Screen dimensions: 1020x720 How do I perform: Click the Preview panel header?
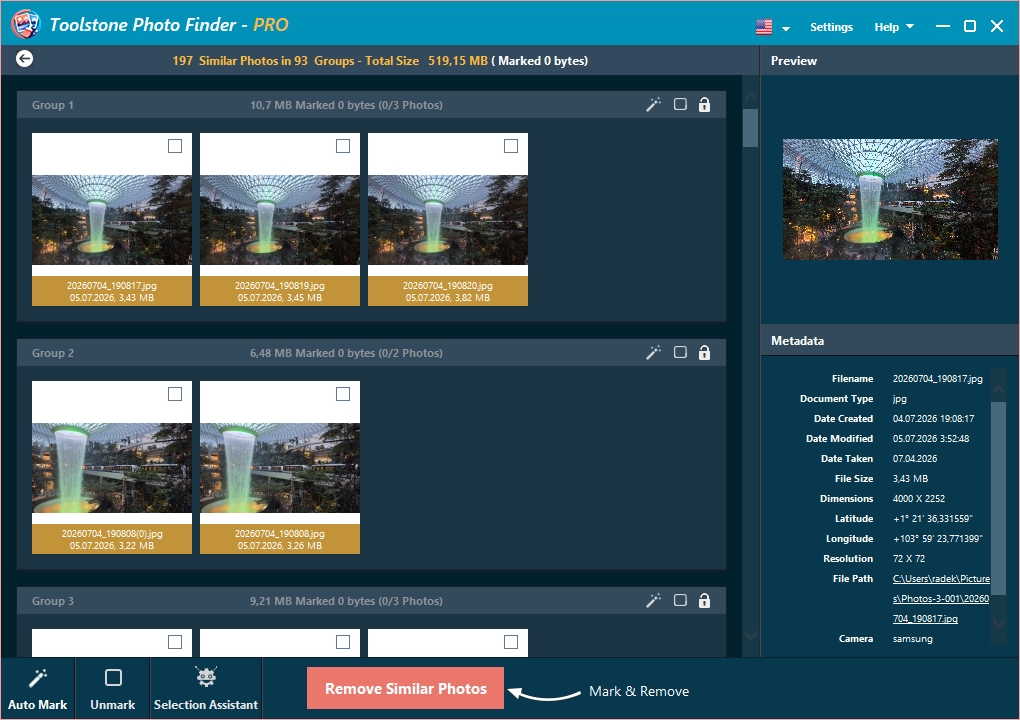pos(889,60)
